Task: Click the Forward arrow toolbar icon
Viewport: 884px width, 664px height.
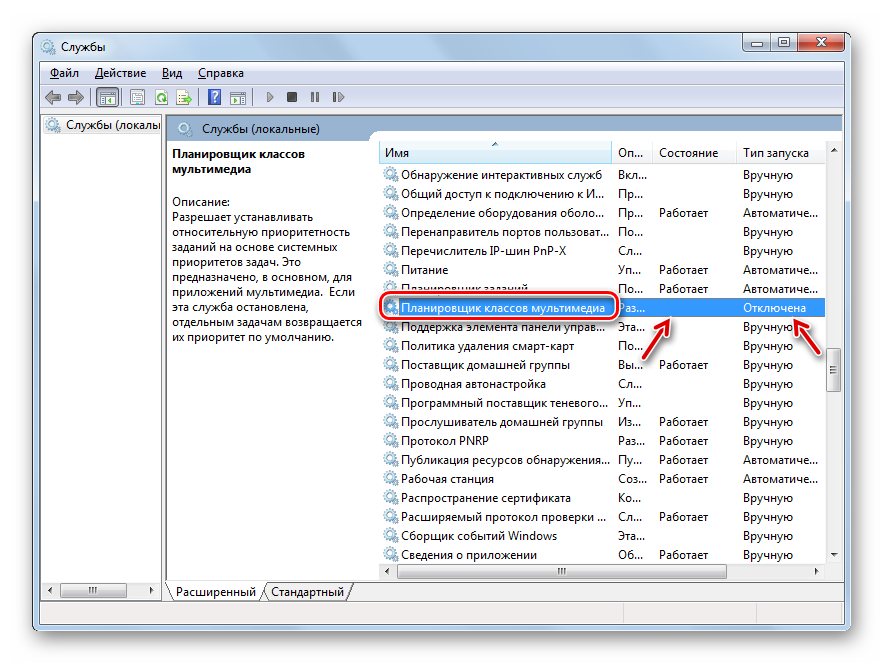Action: coord(76,98)
